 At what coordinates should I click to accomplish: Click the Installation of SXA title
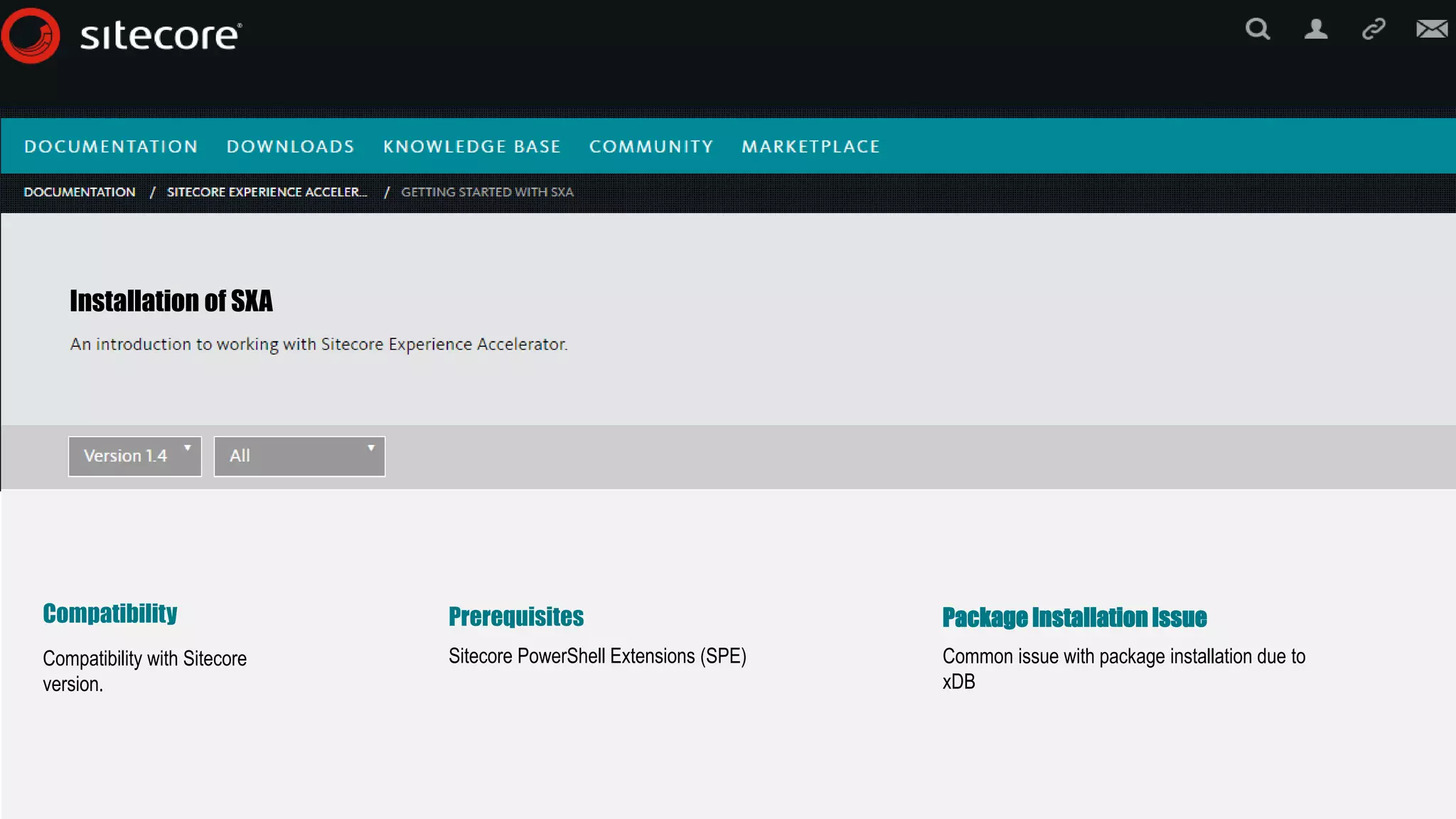tap(171, 301)
